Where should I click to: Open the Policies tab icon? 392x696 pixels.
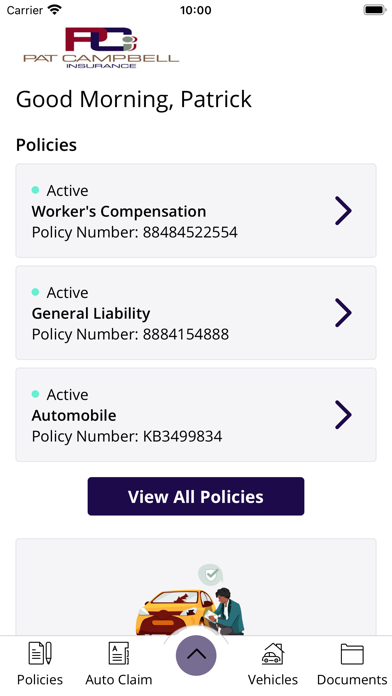[40, 653]
